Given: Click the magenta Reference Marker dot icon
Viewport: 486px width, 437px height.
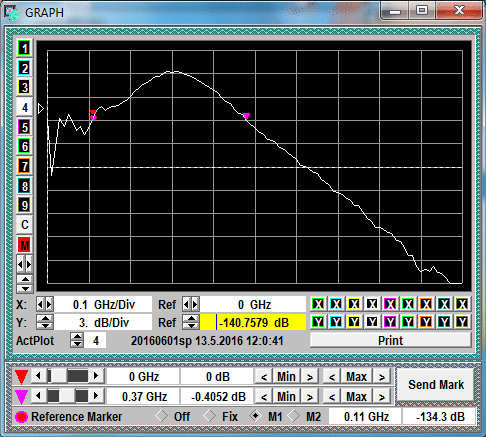Looking at the screenshot, I should click(x=21, y=417).
